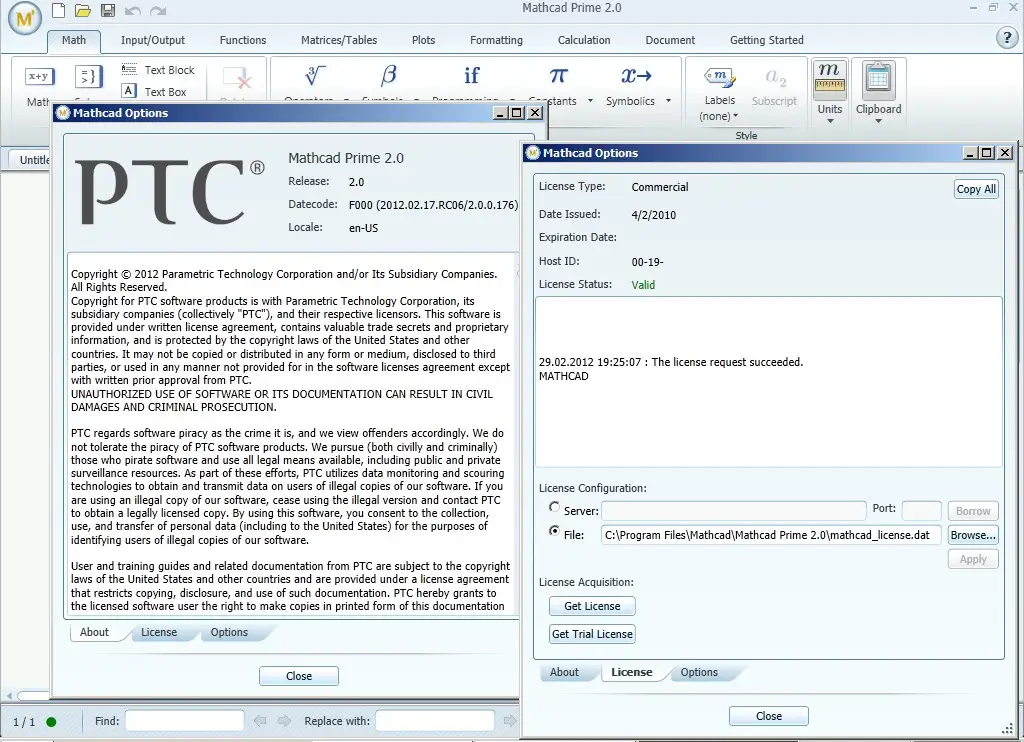This screenshot has width=1024, height=742.
Task: Click the Borrow license button
Action: pyautogui.click(x=973, y=511)
